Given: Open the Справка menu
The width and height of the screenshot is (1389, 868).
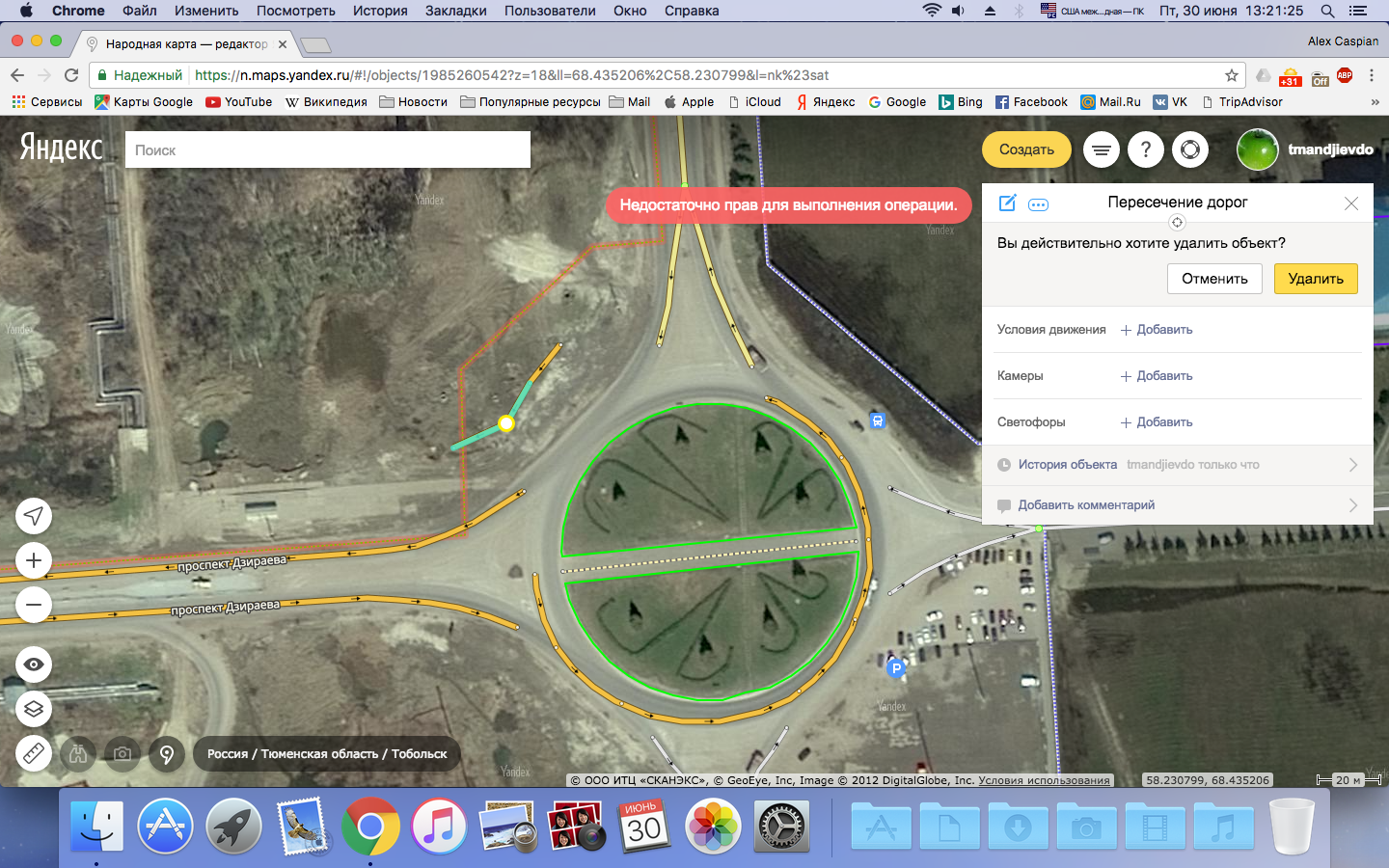Looking at the screenshot, I should point(692,11).
